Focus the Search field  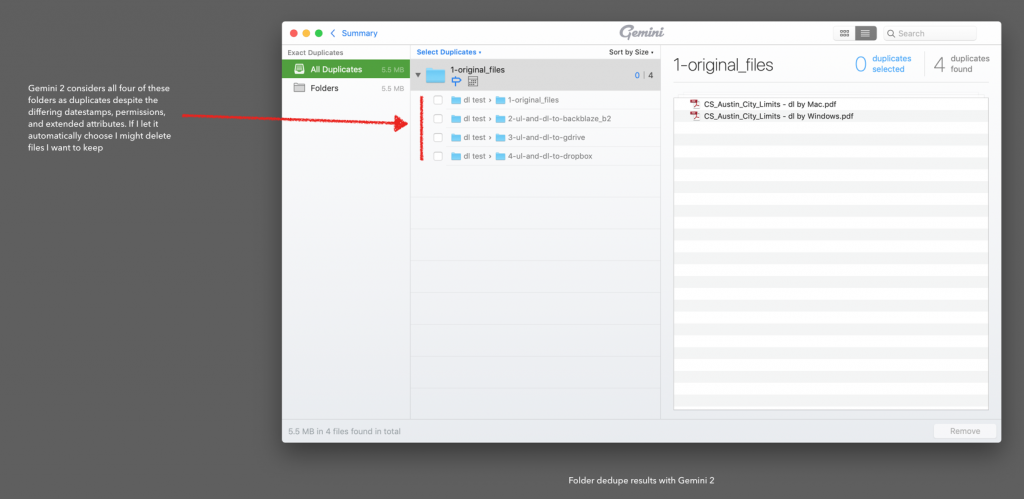[x=930, y=33]
